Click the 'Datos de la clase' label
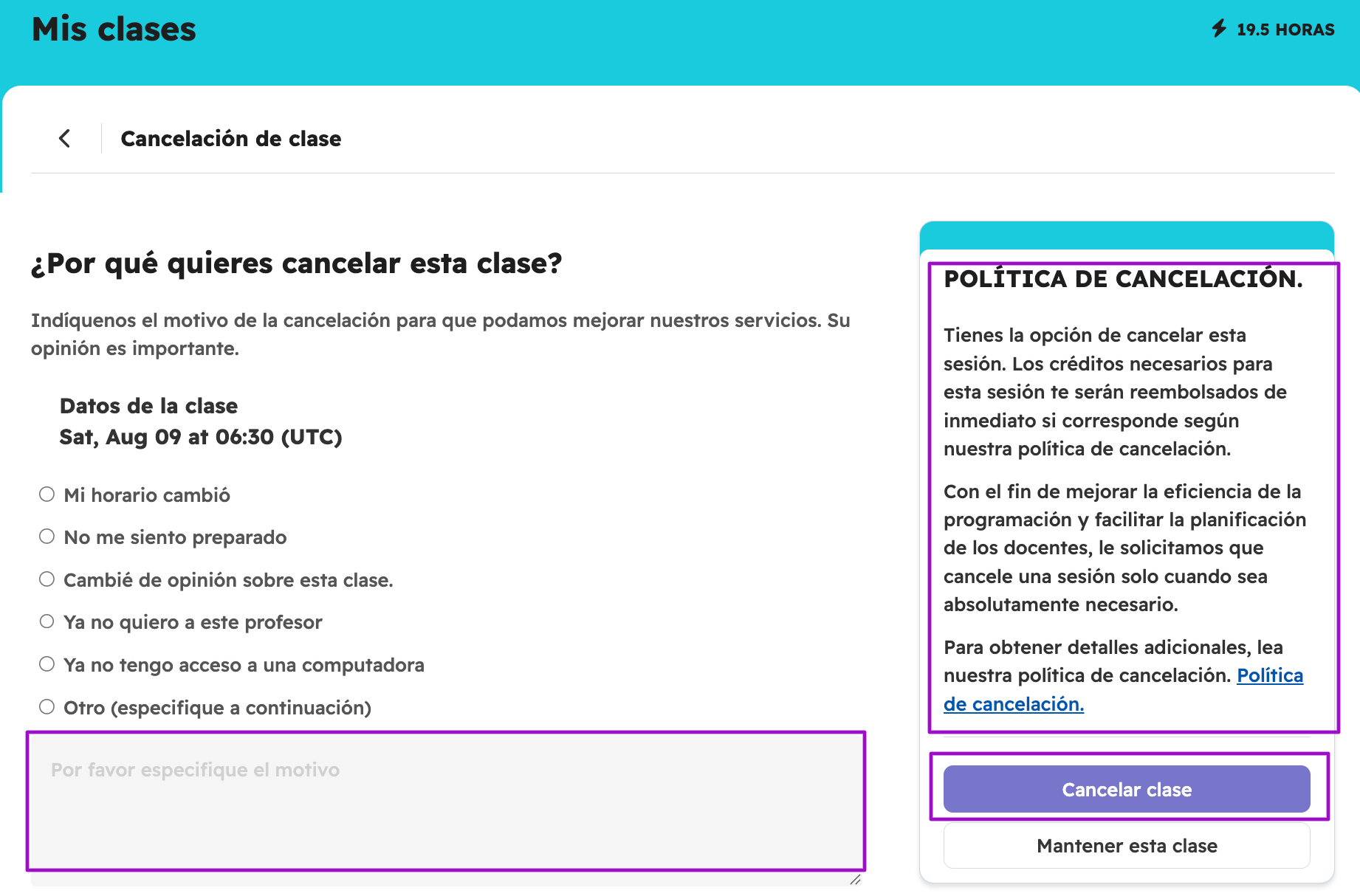Screen dimensions: 1360x896 [x=148, y=406]
